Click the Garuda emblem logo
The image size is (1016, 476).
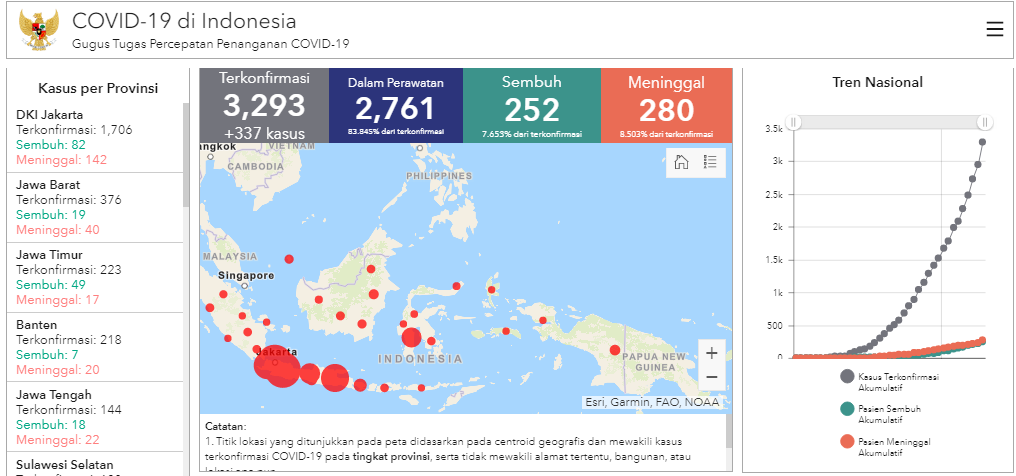coord(39,30)
